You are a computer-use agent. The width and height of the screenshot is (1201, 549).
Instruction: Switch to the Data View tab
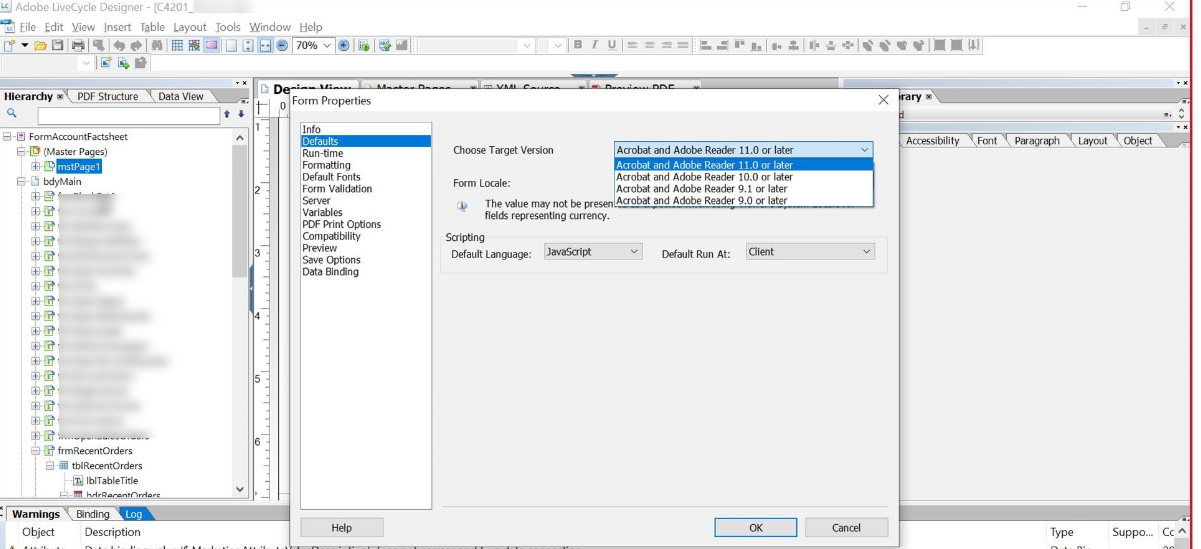[x=181, y=97]
